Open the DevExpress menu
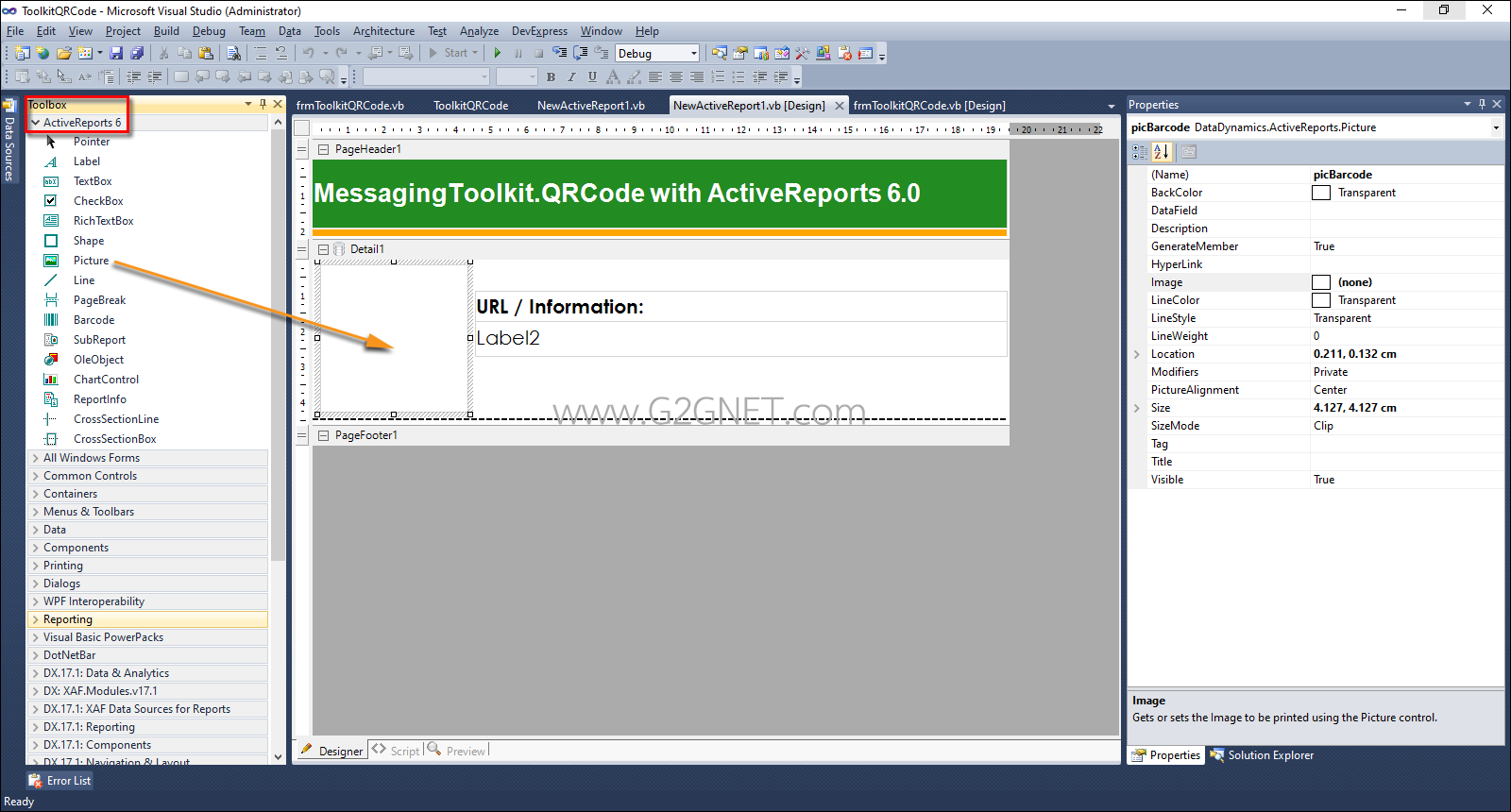 [539, 31]
